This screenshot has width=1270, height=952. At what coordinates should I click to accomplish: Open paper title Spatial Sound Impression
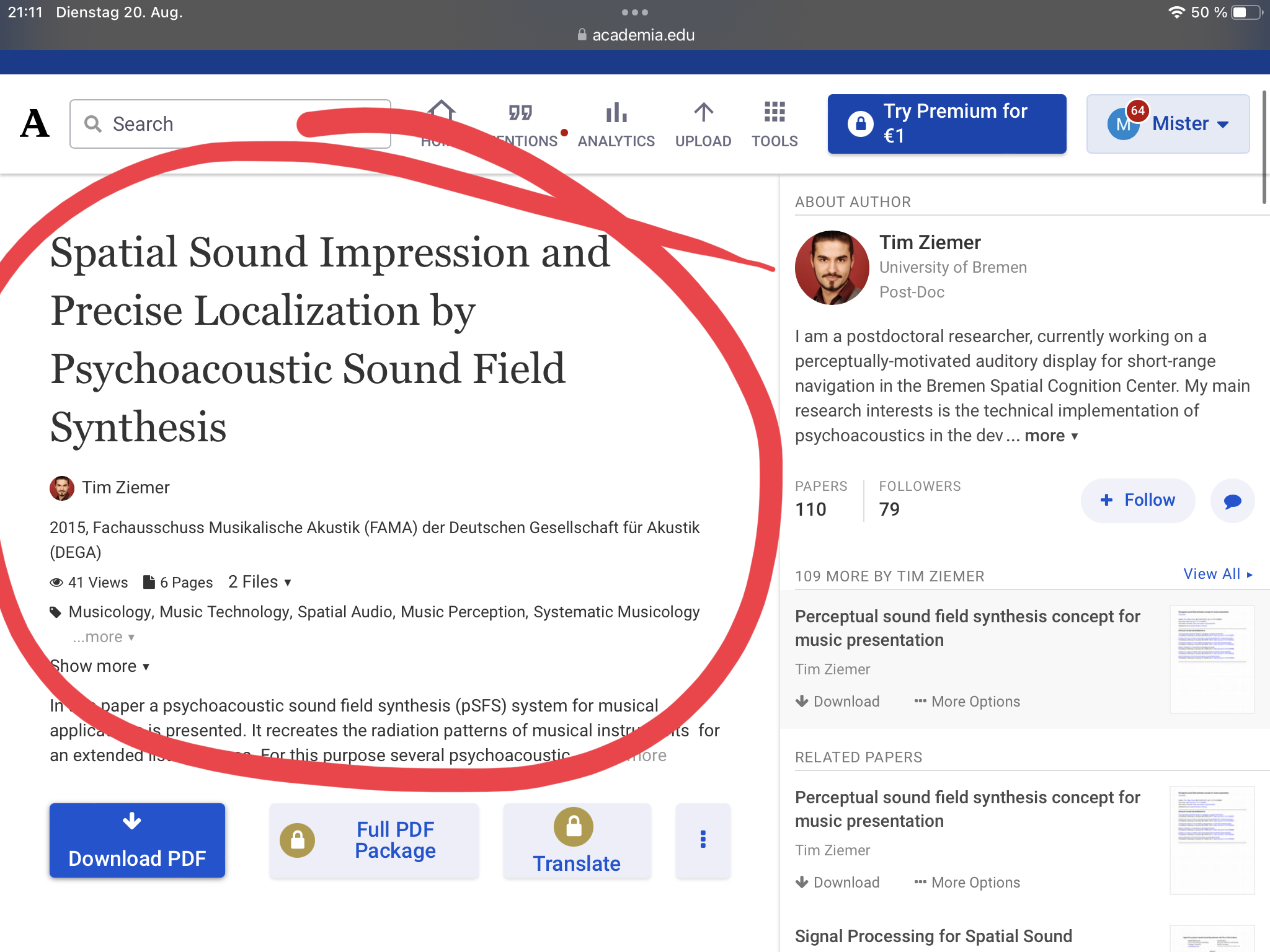coord(330,340)
